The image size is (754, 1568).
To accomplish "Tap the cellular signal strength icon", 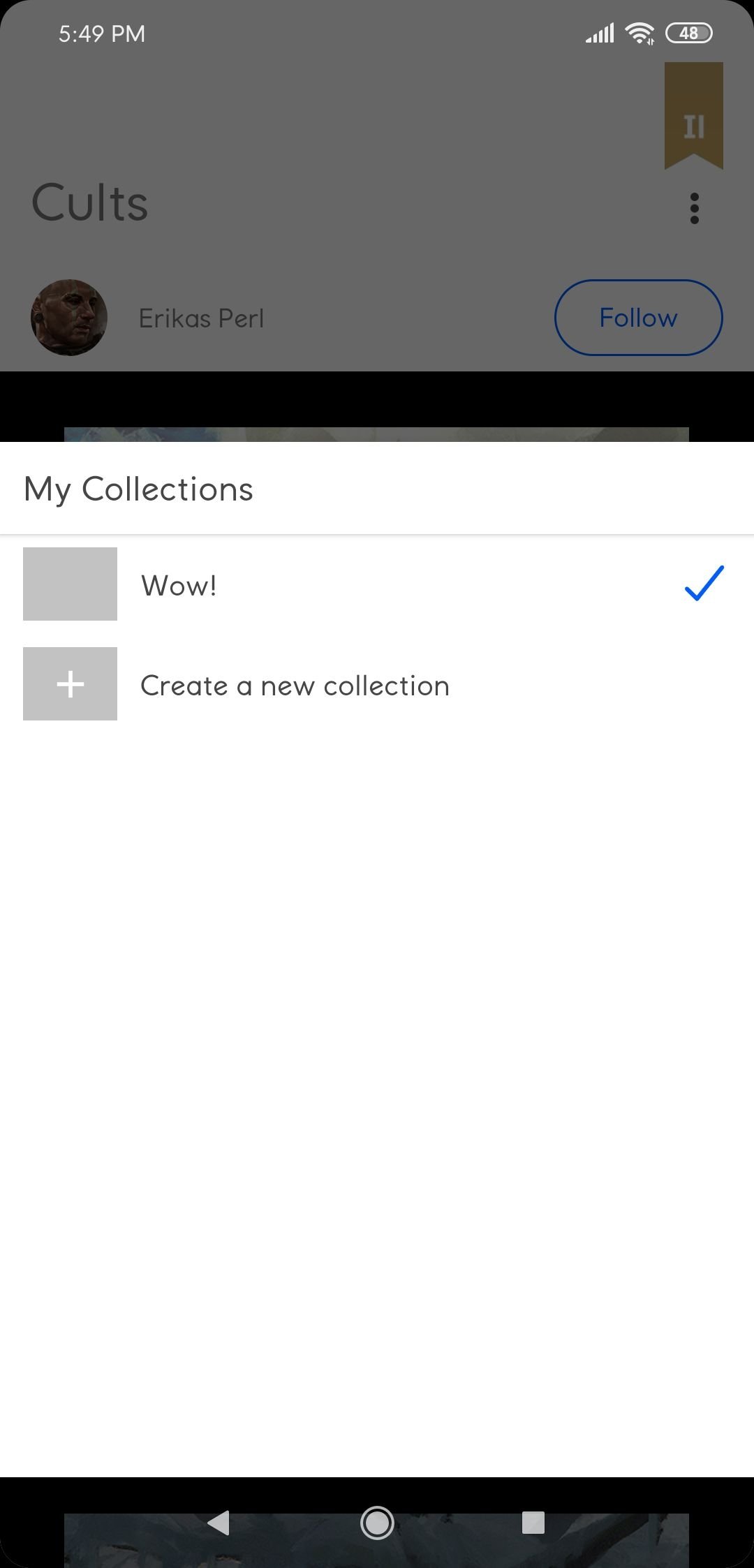I will point(600,33).
